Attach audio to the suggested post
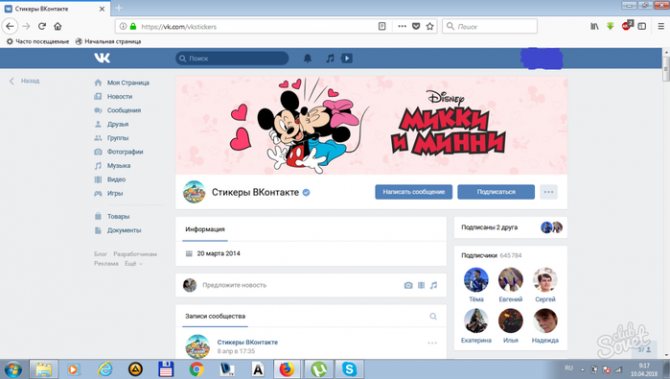This screenshot has height=379, width=670. click(434, 285)
